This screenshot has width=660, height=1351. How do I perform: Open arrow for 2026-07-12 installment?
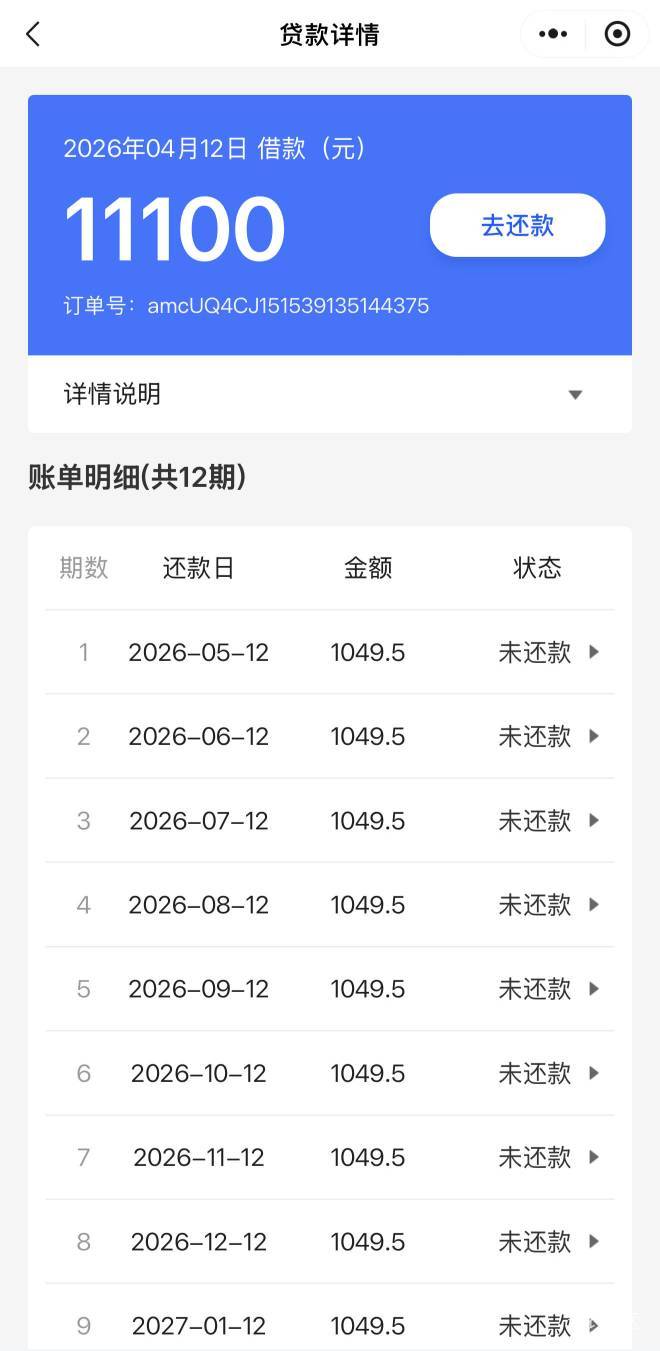pyautogui.click(x=594, y=820)
